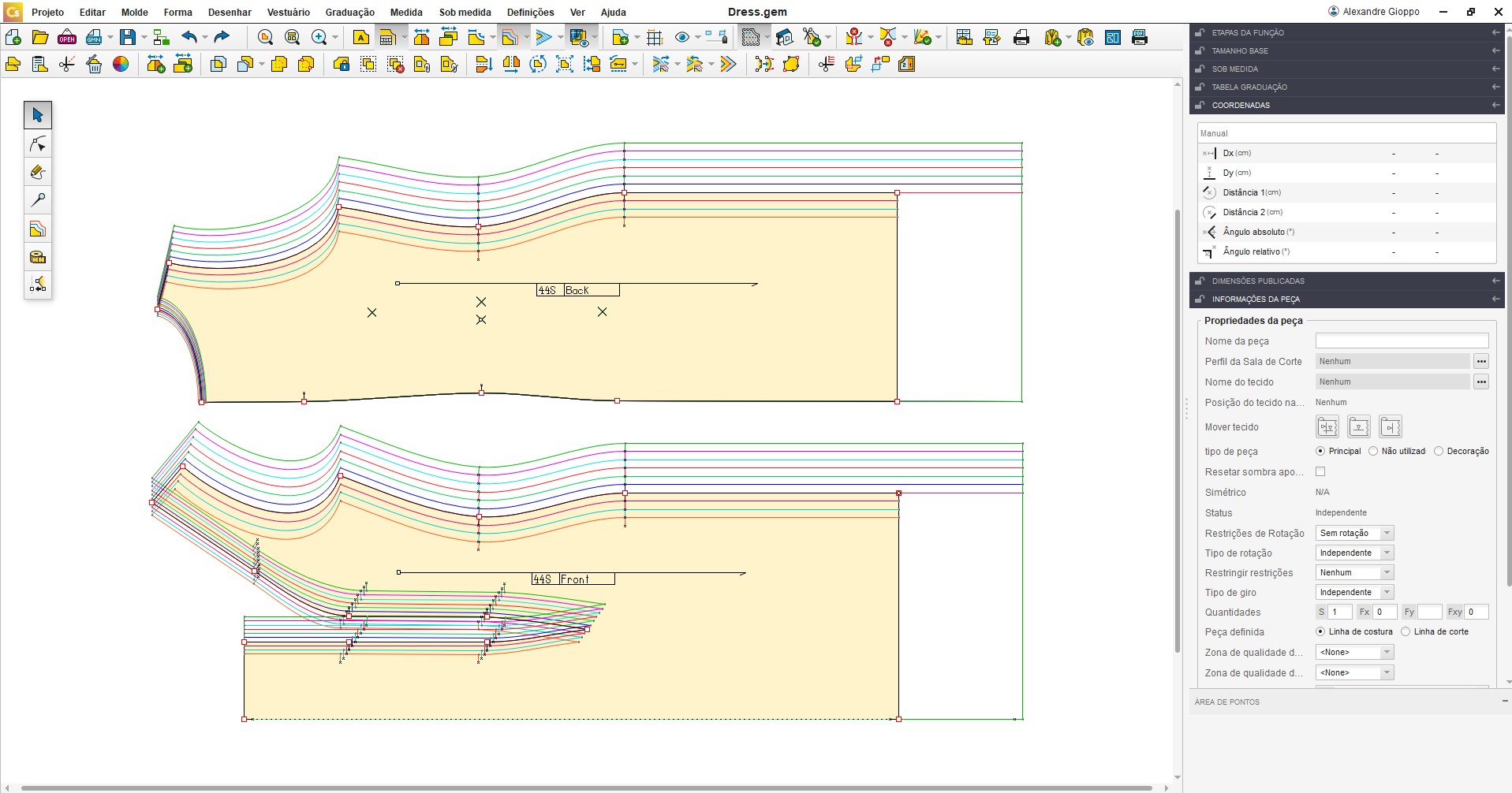This screenshot has height=793, width=1512.
Task: Click browse button next to 'Nome do tecido'
Action: pos(1480,382)
